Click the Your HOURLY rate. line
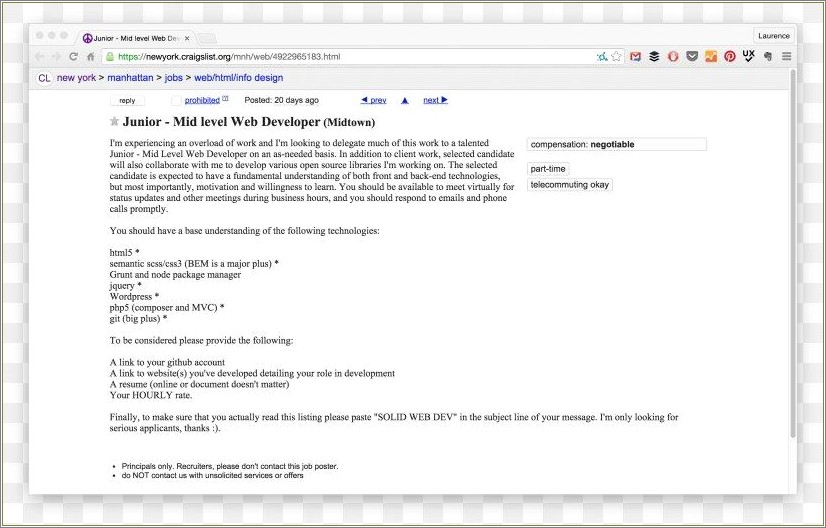Screen dimensions: 826x528 [151, 395]
